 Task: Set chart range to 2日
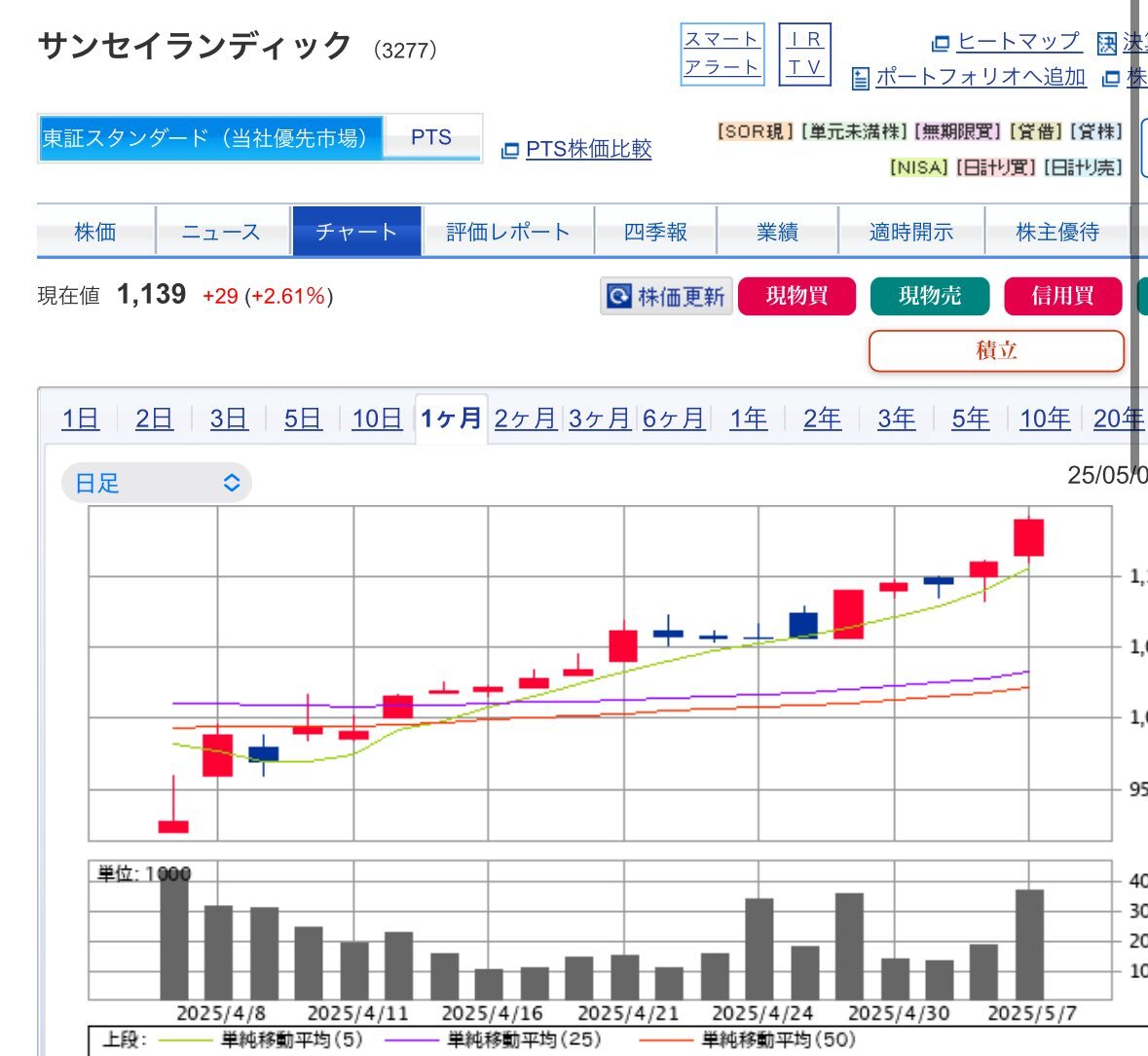click(x=155, y=419)
